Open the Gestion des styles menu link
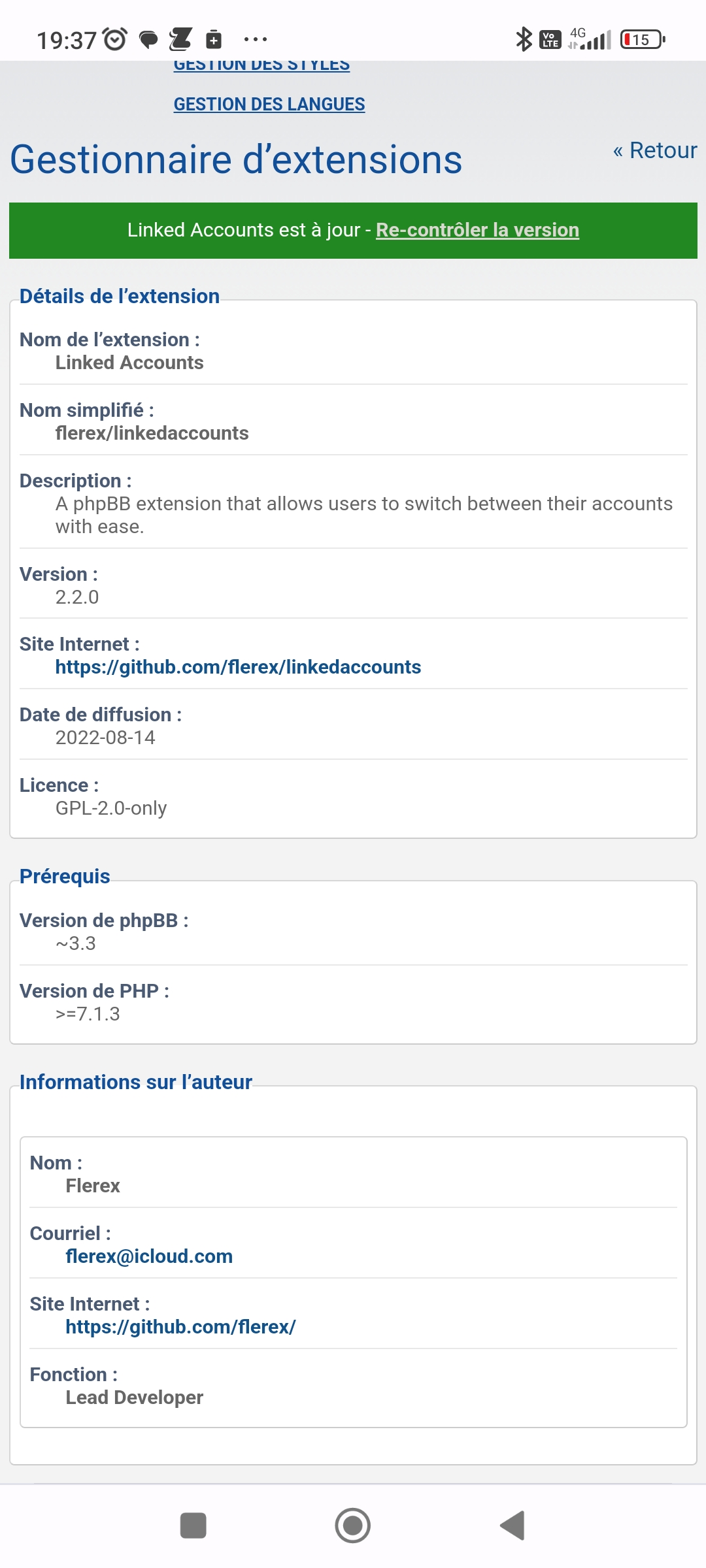Image resolution: width=706 pixels, height=1568 pixels. coord(261,66)
